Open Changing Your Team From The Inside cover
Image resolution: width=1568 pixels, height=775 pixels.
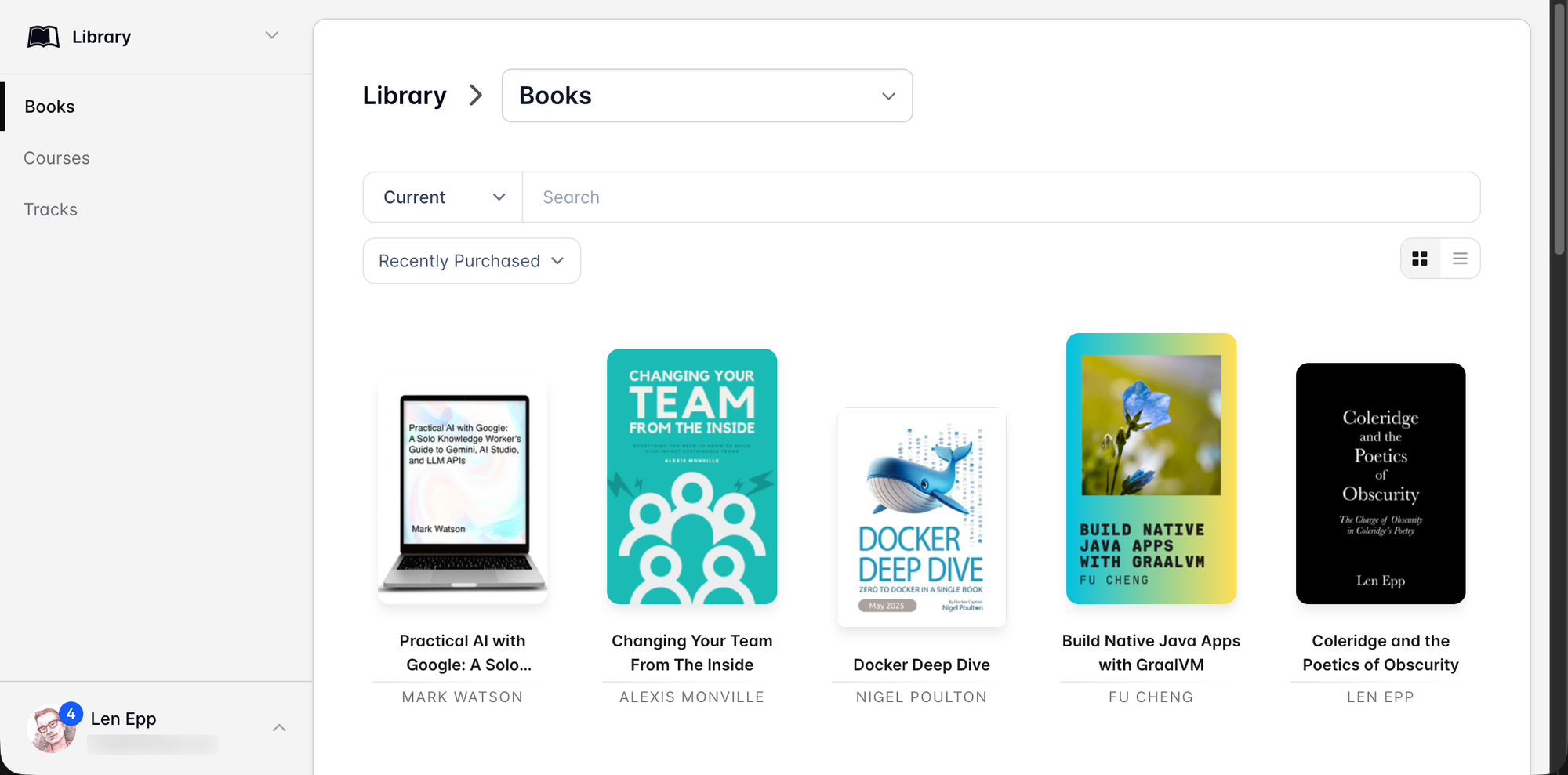[691, 476]
